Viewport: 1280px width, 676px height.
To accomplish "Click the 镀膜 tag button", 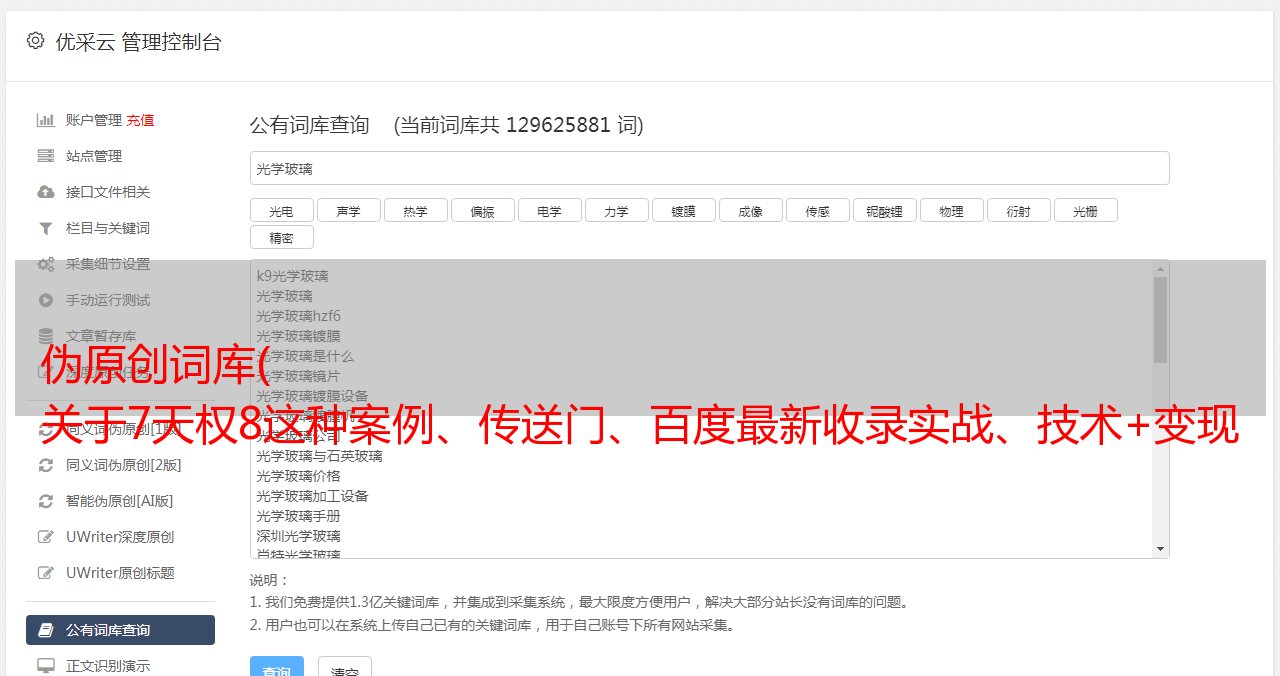I will pos(683,210).
